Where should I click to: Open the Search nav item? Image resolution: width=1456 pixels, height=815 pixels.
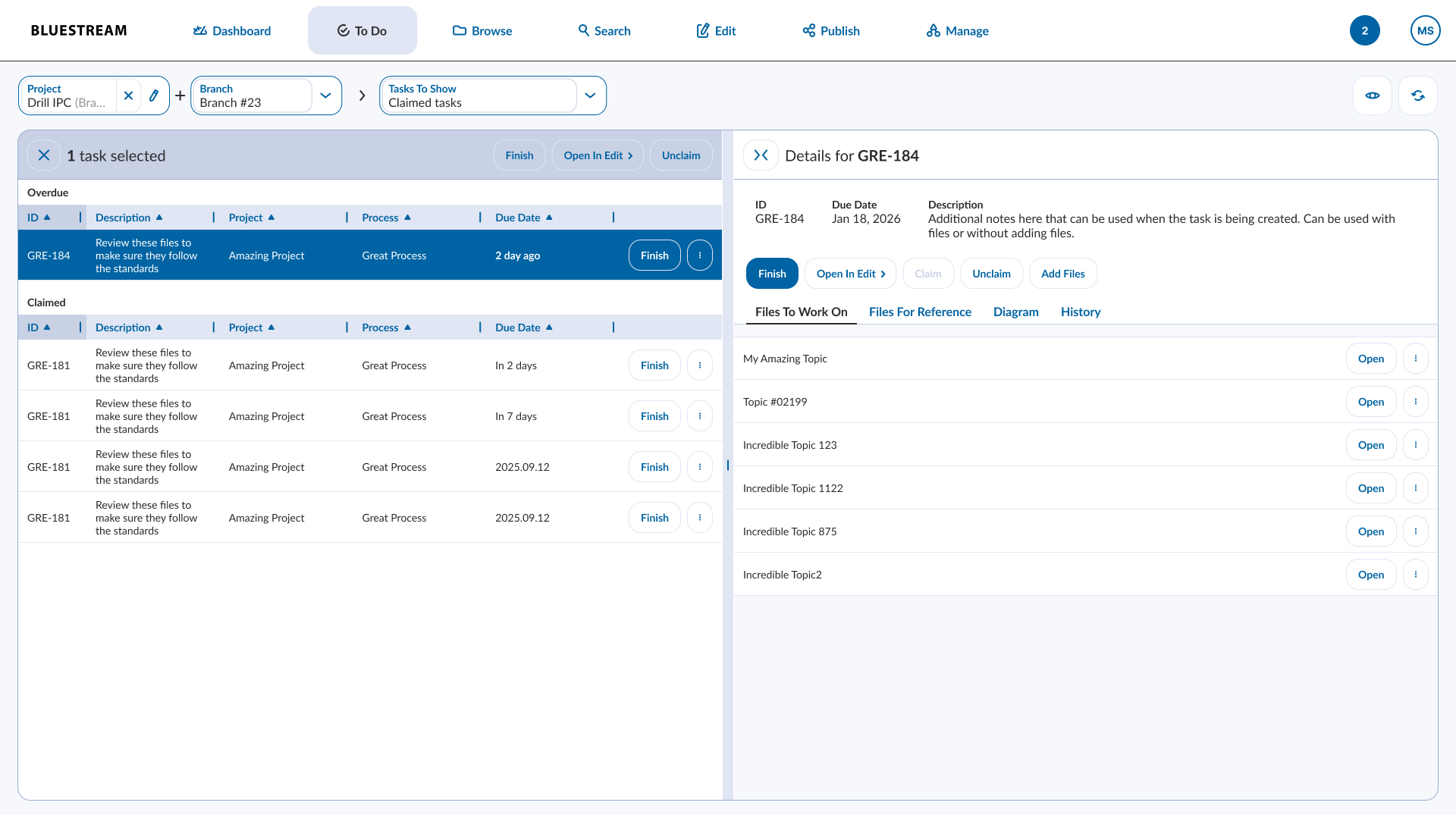click(x=604, y=30)
